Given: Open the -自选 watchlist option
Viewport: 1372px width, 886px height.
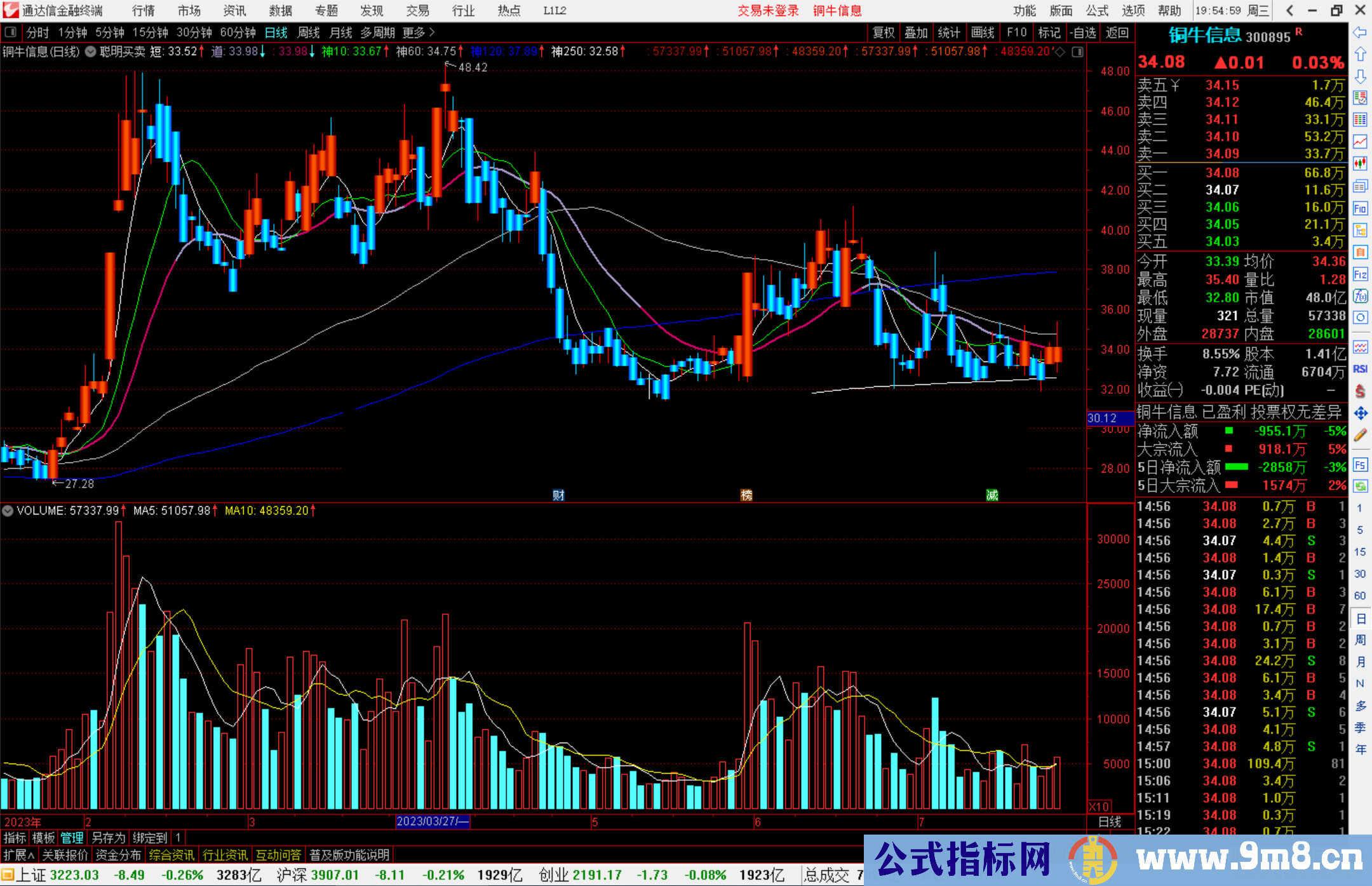Looking at the screenshot, I should (1082, 32).
